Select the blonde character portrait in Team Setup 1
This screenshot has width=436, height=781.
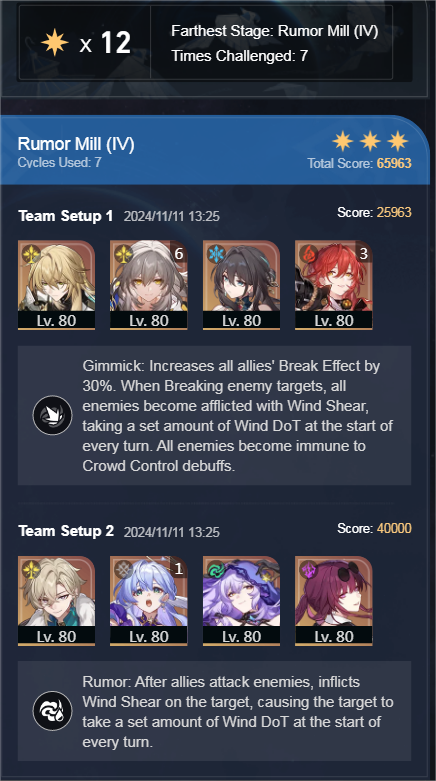tap(56, 285)
